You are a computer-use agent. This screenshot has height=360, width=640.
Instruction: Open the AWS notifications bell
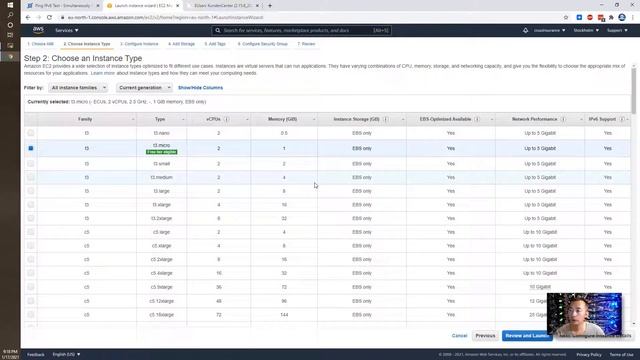(x=525, y=30)
